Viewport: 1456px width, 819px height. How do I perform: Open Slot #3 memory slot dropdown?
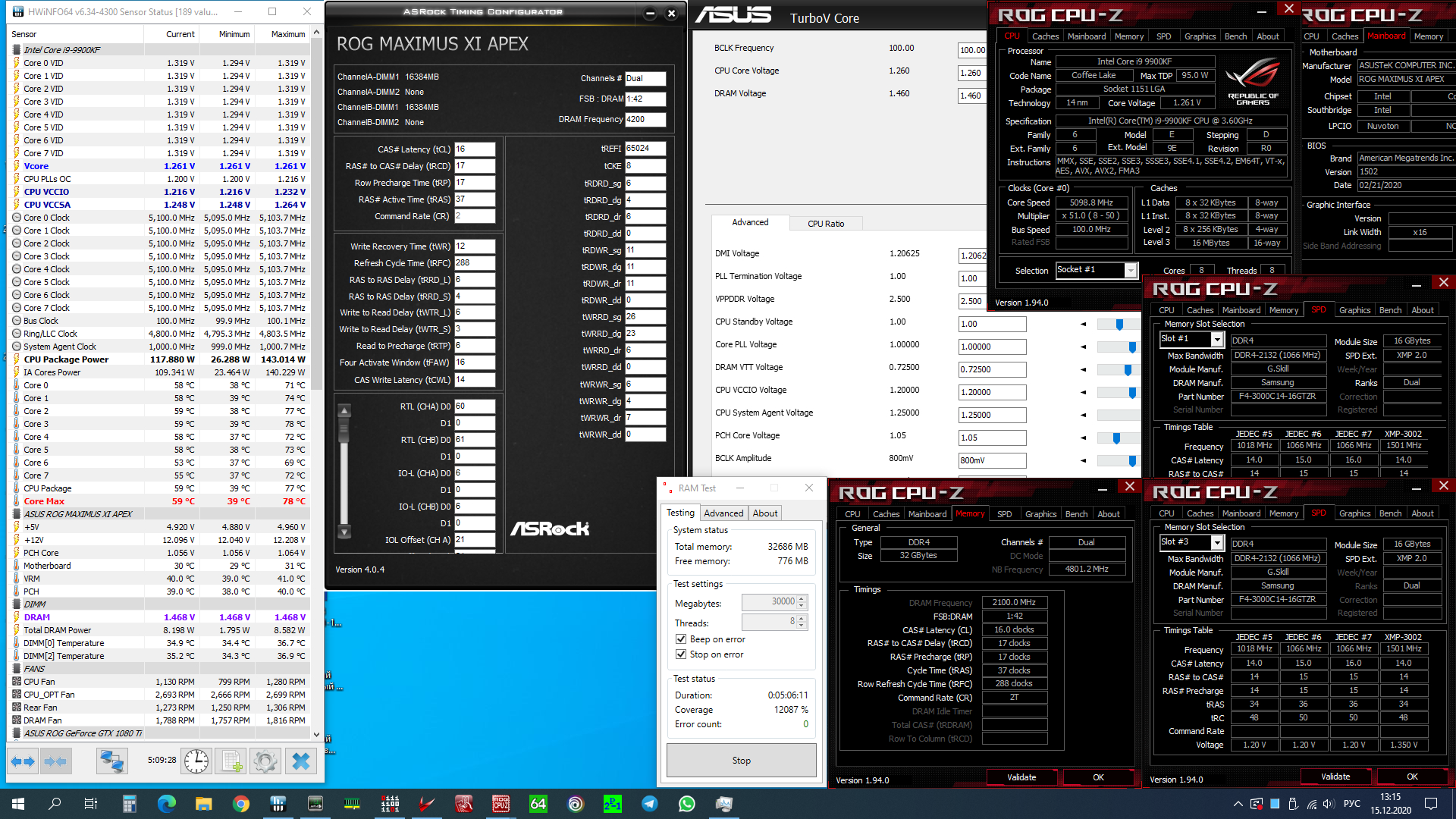(x=1217, y=543)
